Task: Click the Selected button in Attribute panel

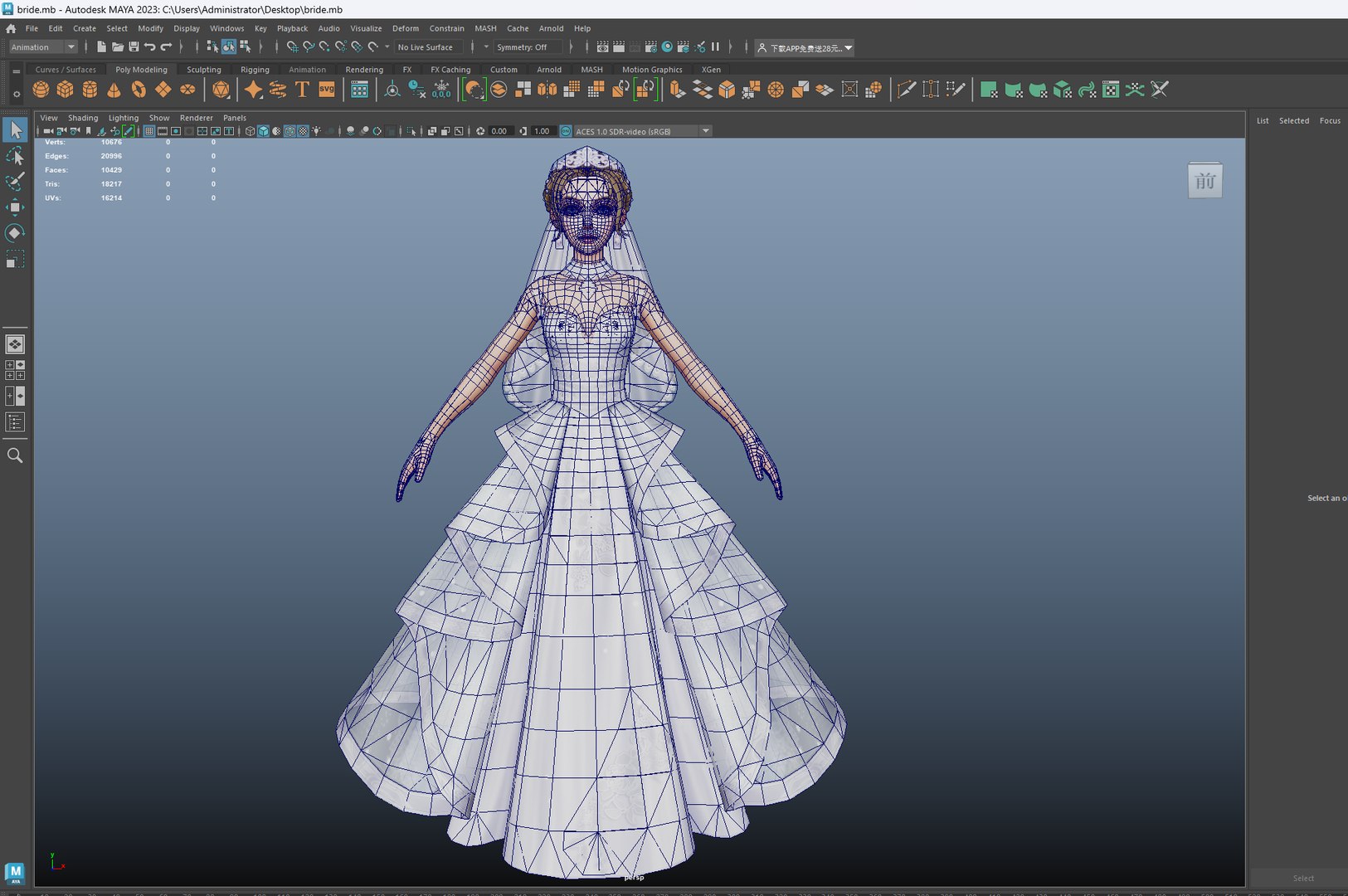Action: [x=1294, y=121]
